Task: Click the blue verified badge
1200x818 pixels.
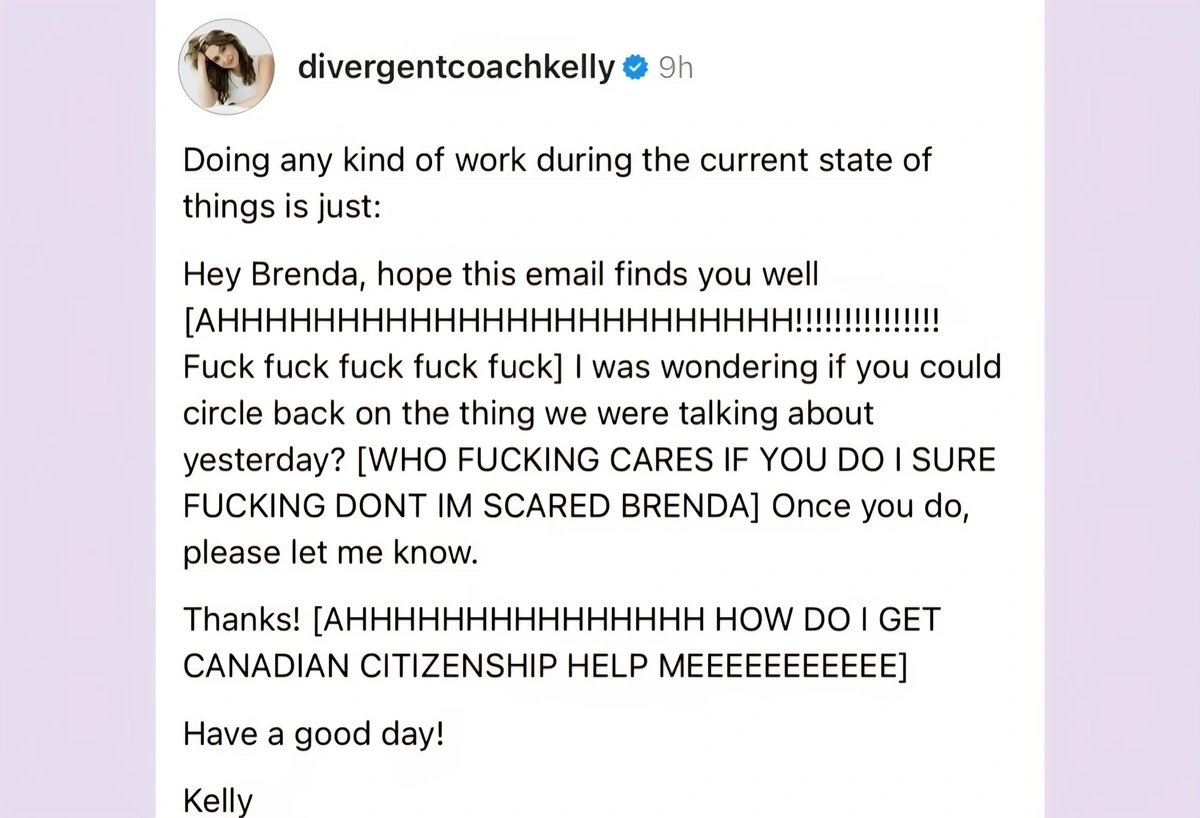Action: point(634,68)
